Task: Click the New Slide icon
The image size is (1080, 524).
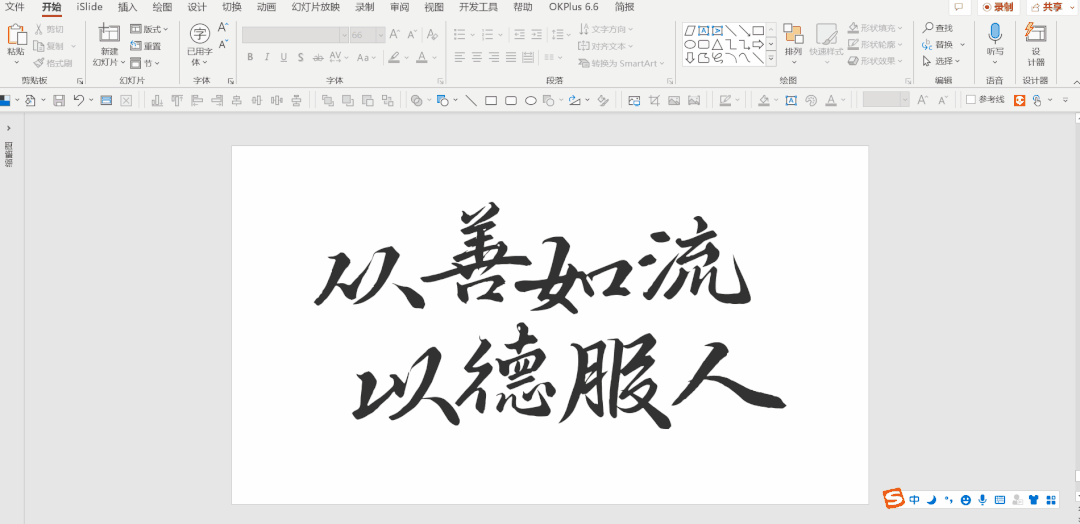Action: [x=109, y=34]
